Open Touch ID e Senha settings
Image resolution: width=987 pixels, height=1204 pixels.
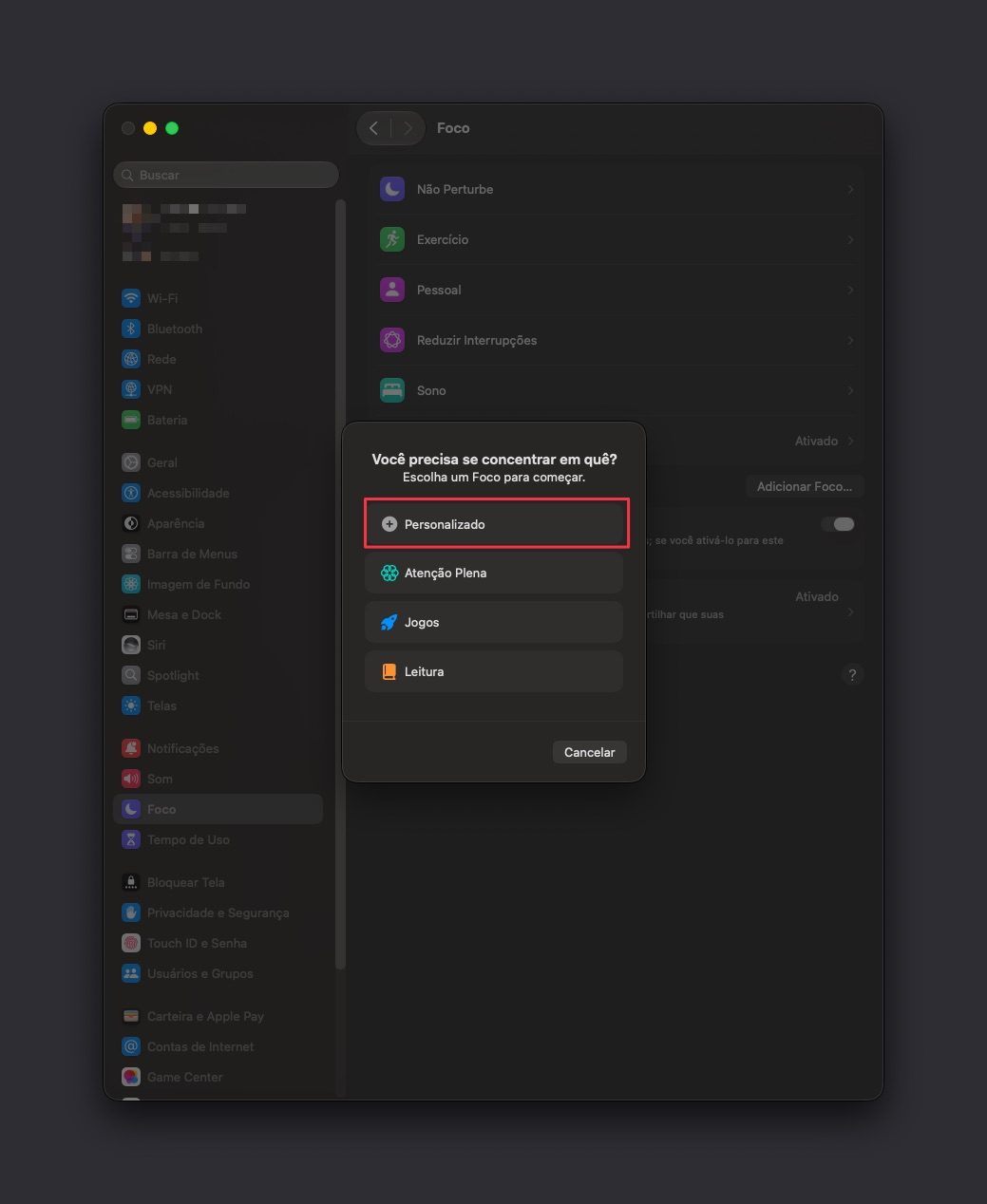pos(218,943)
